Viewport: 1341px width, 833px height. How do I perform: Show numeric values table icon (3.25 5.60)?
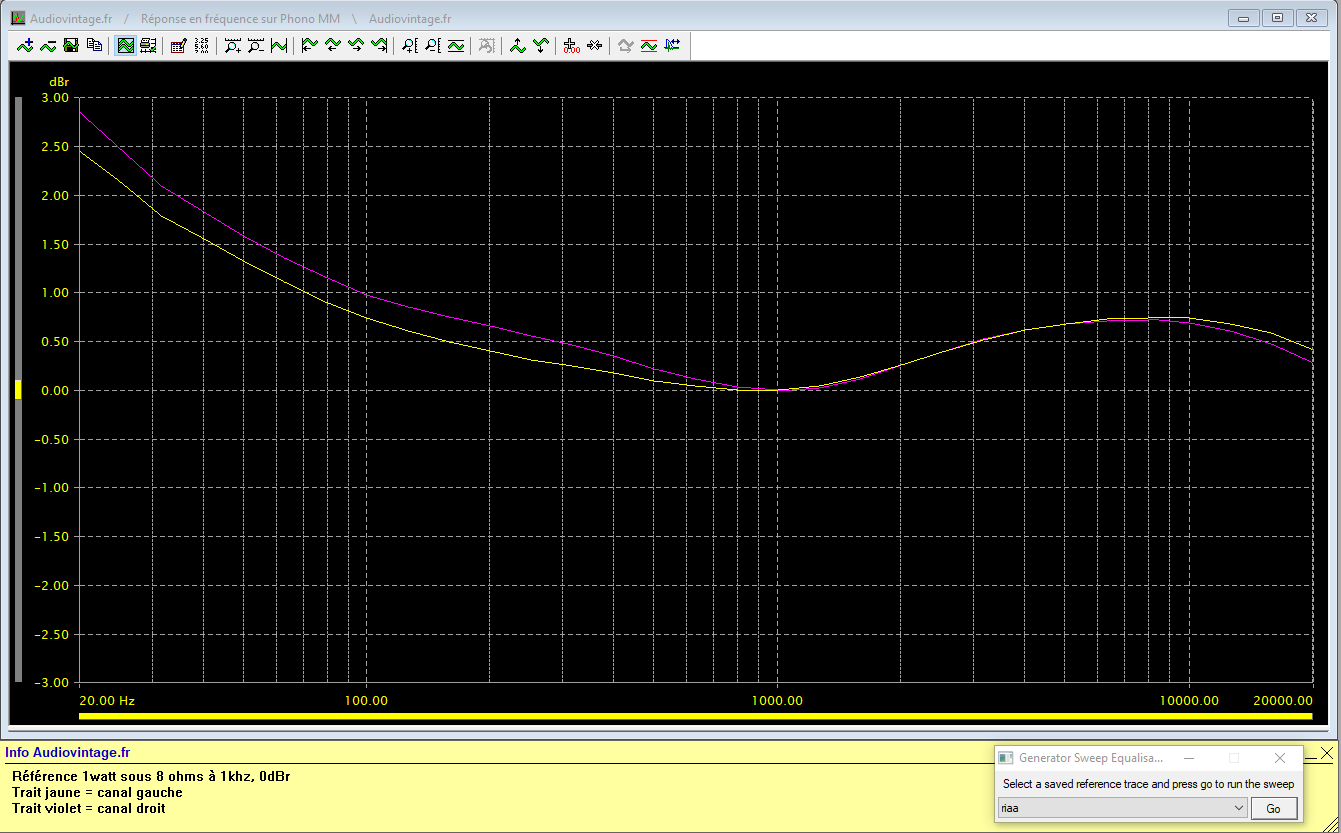(x=202, y=45)
